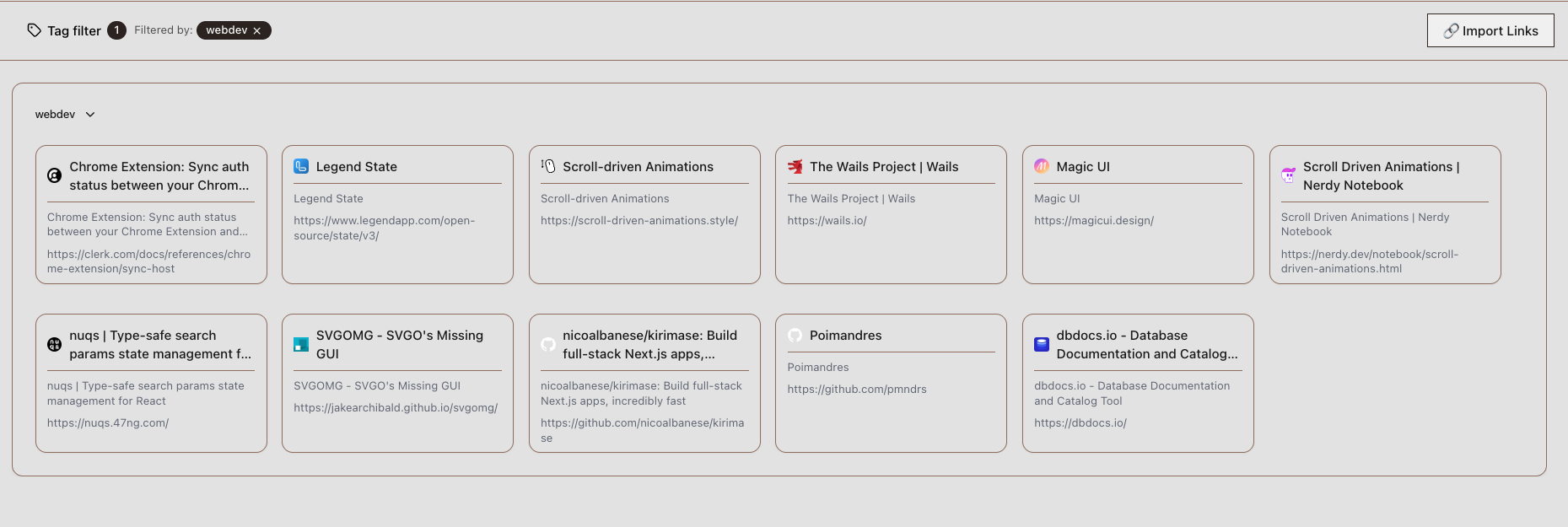Open the Poimandres card title
Image resolution: width=1568 pixels, height=527 pixels.
tap(846, 336)
